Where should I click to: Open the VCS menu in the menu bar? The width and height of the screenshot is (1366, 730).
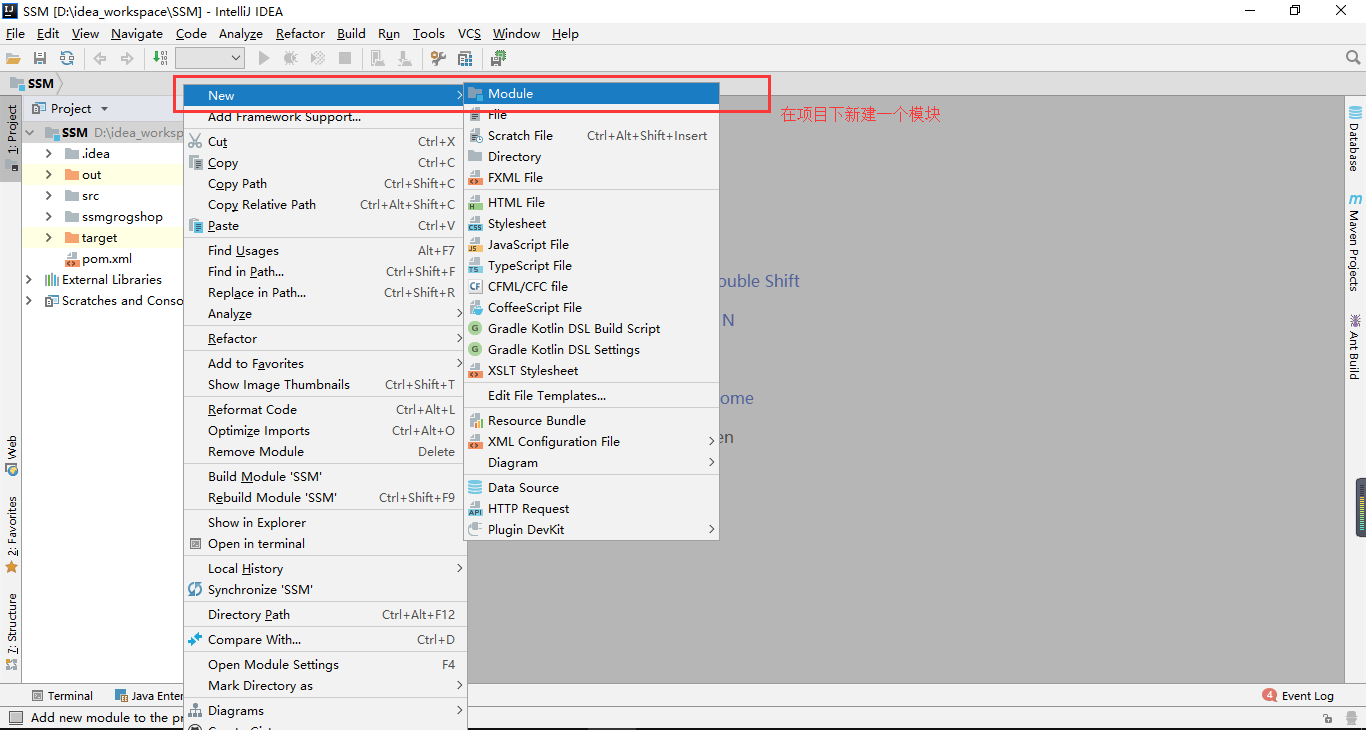point(469,34)
